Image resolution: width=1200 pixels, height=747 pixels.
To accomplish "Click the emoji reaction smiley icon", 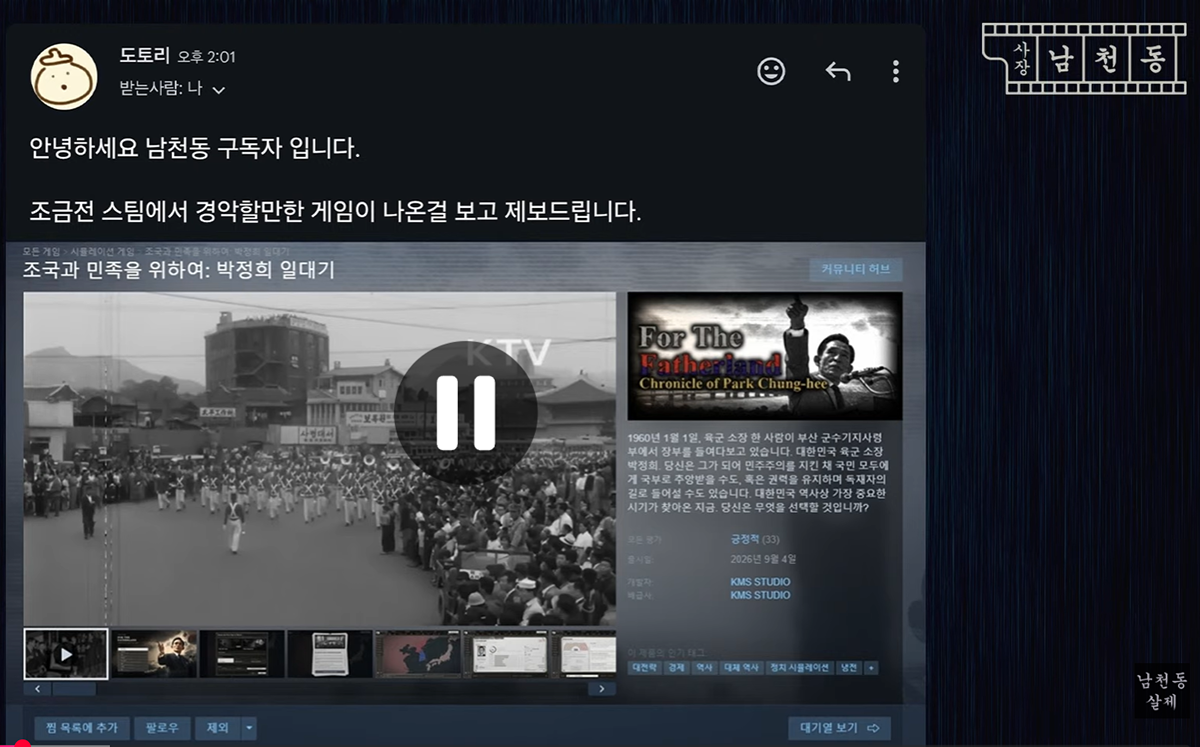I will pyautogui.click(x=771, y=71).
